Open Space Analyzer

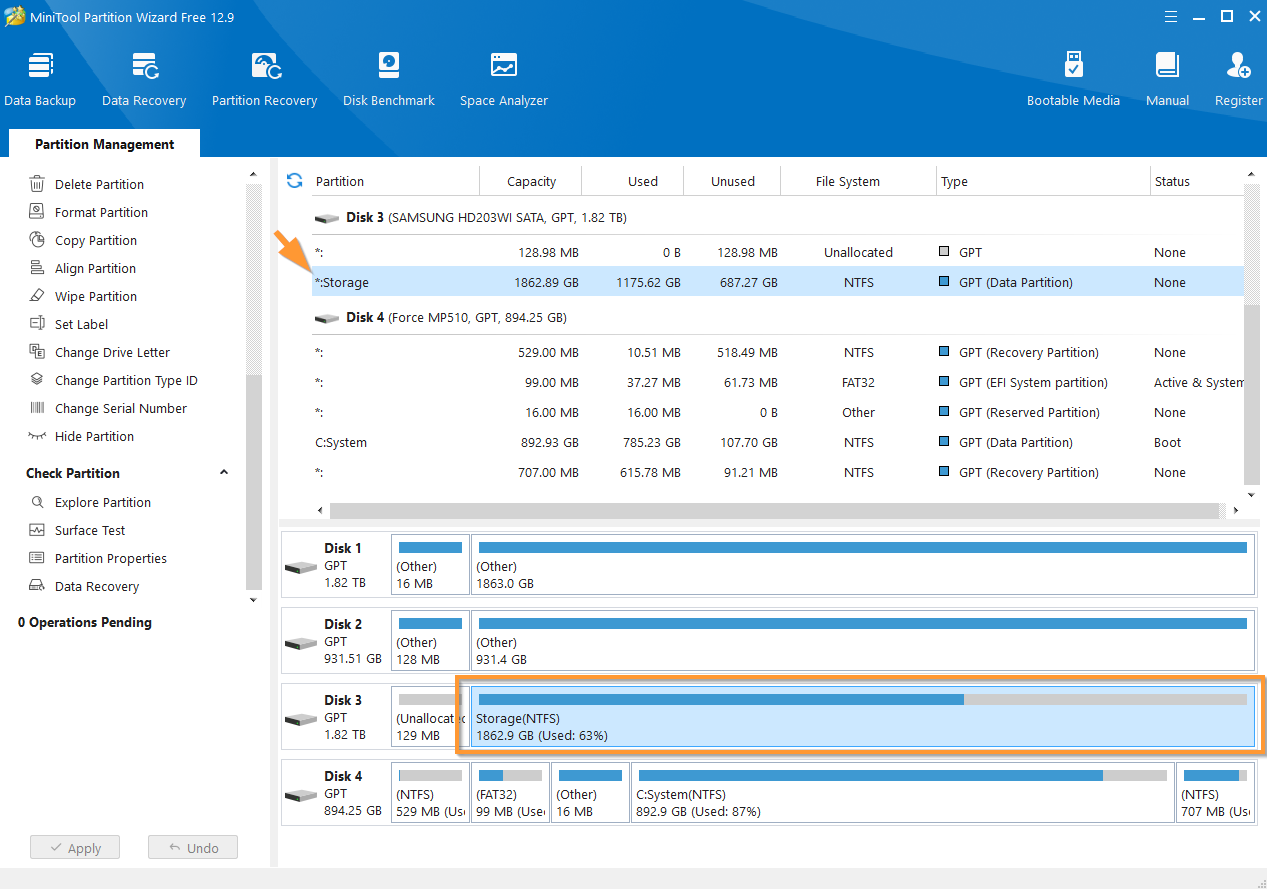(504, 79)
